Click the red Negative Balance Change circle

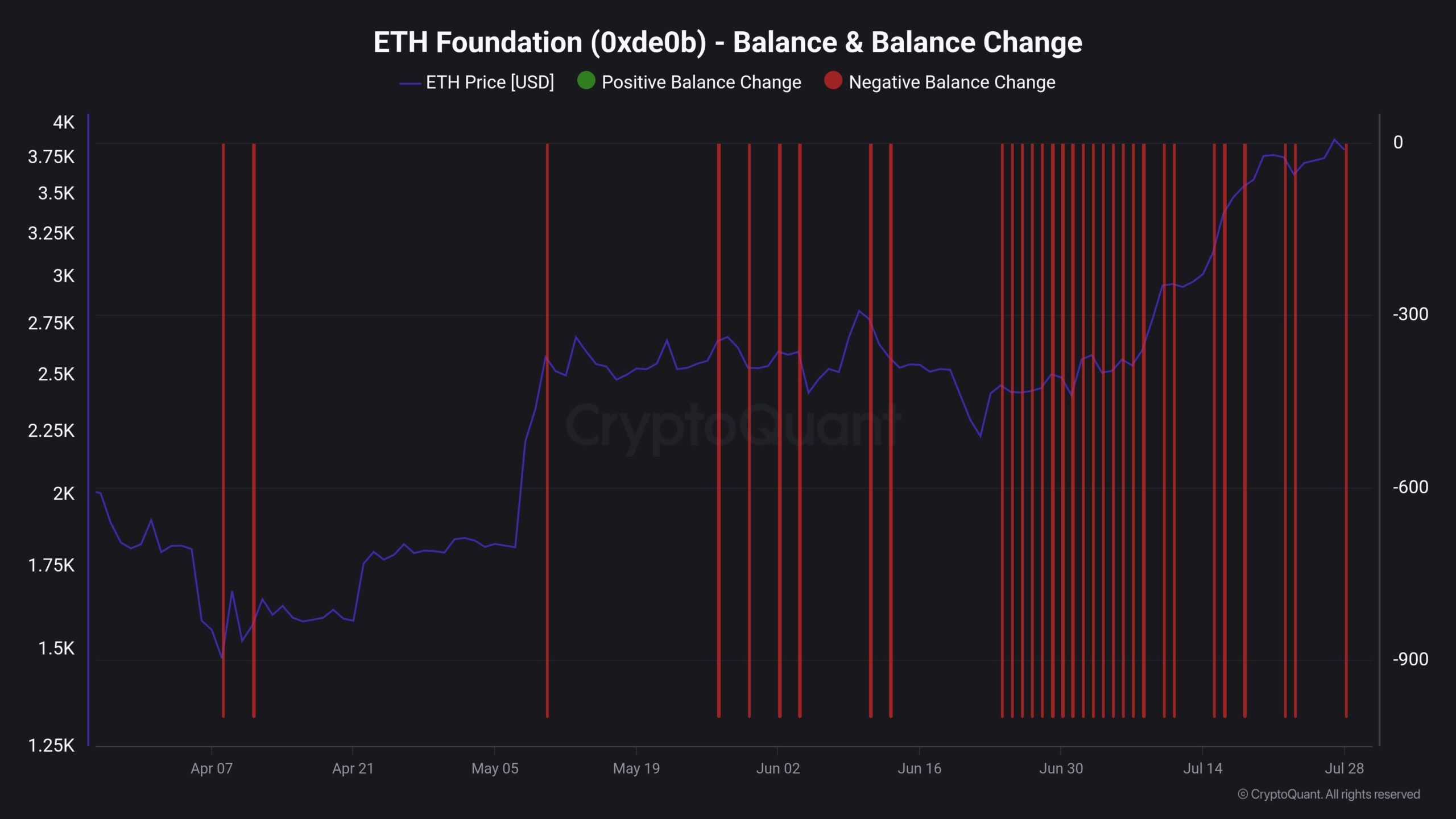click(x=833, y=81)
